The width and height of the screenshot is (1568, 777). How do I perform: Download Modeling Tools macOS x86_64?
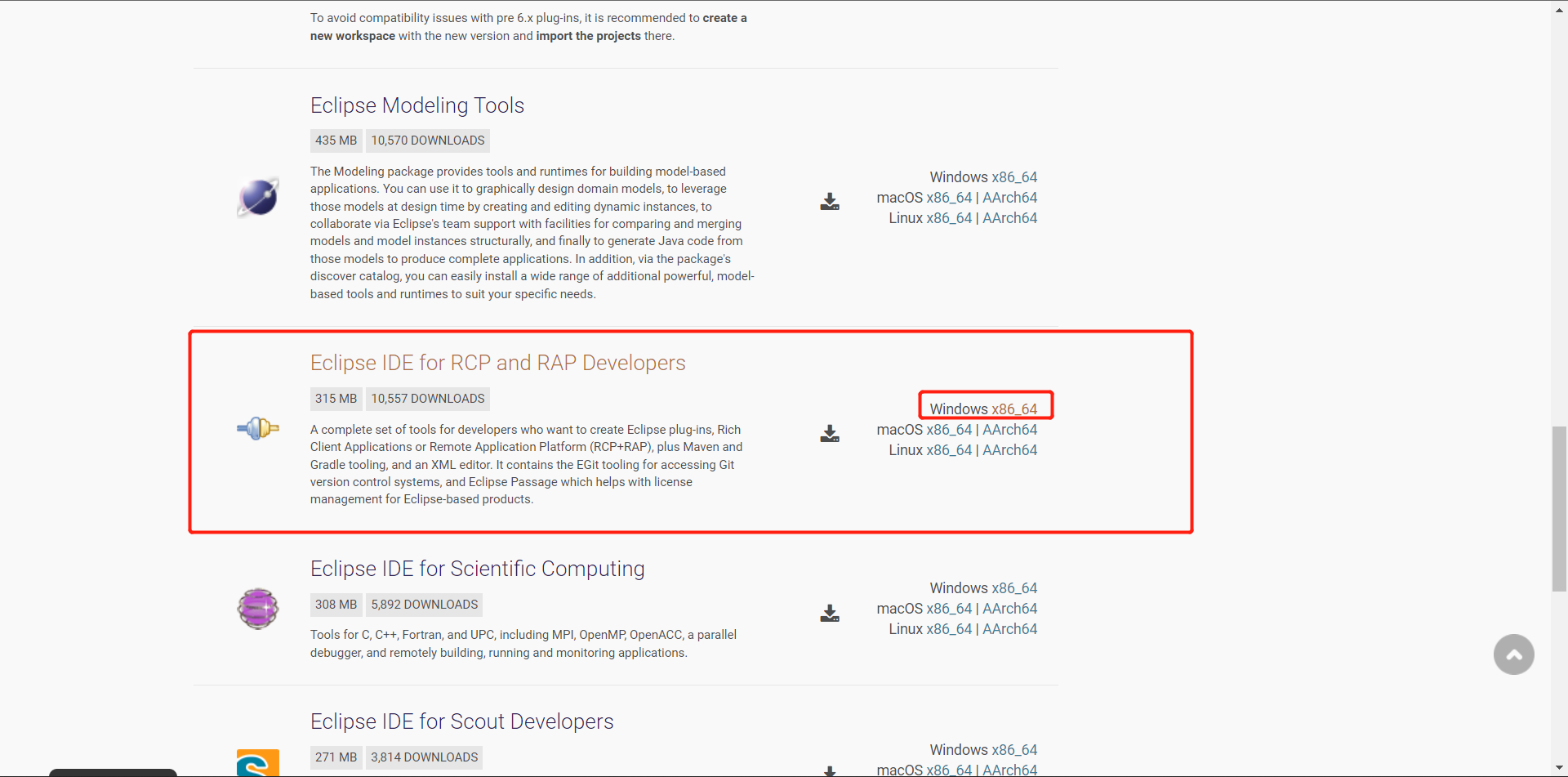(x=949, y=198)
